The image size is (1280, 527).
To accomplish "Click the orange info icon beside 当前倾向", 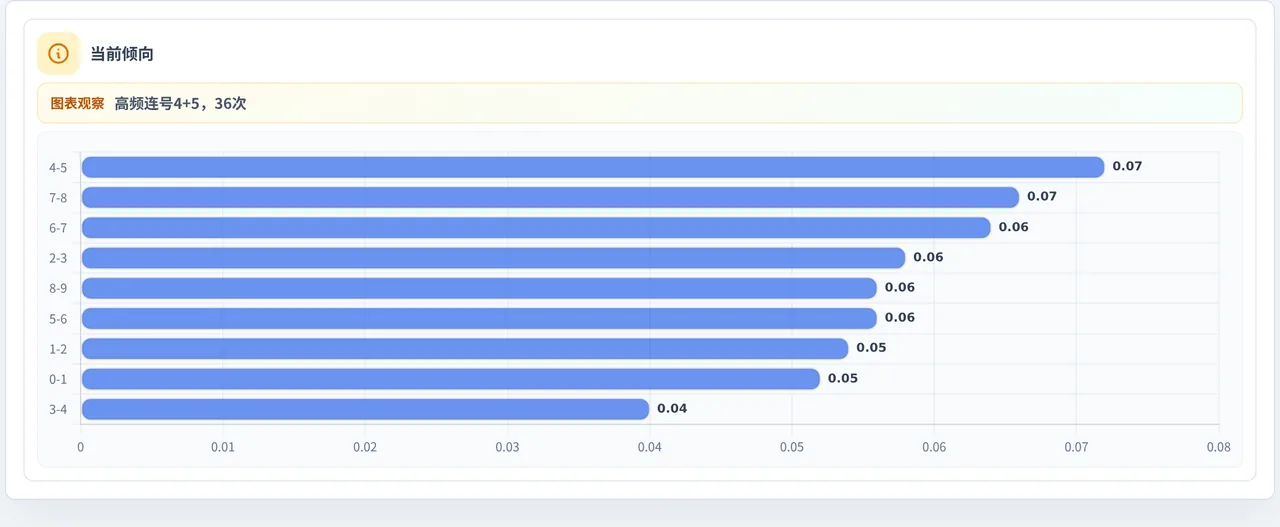I will (x=58, y=54).
